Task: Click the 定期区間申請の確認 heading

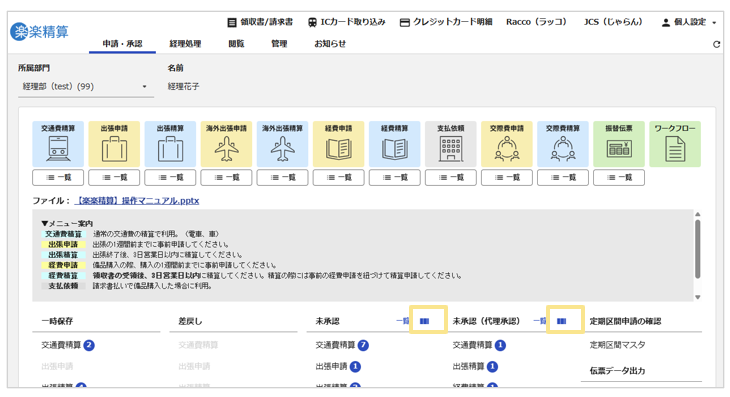Action: (x=625, y=321)
